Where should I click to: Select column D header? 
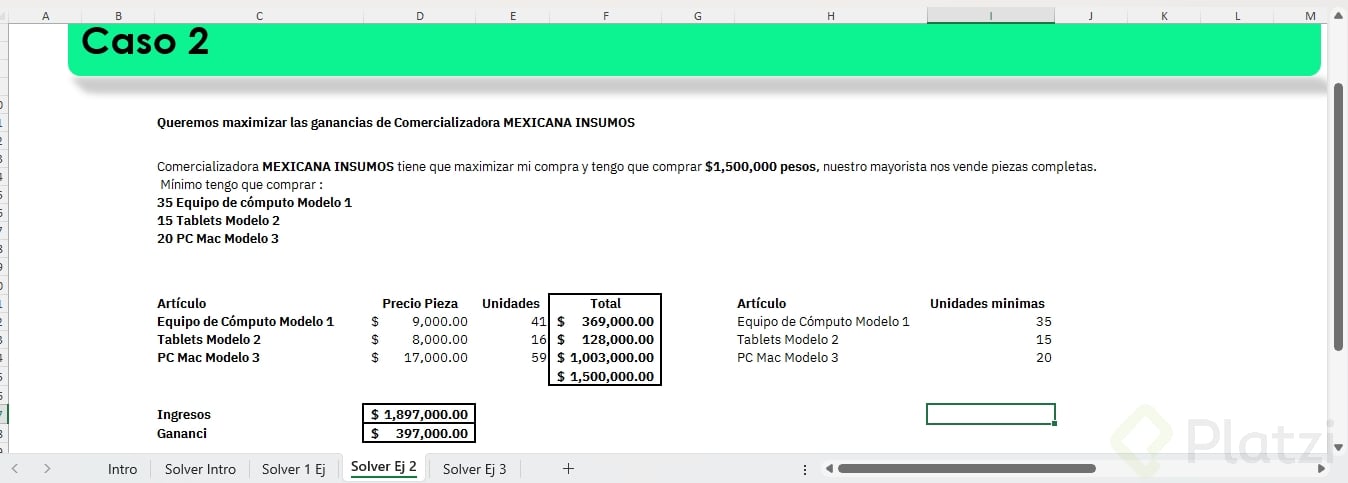[420, 15]
